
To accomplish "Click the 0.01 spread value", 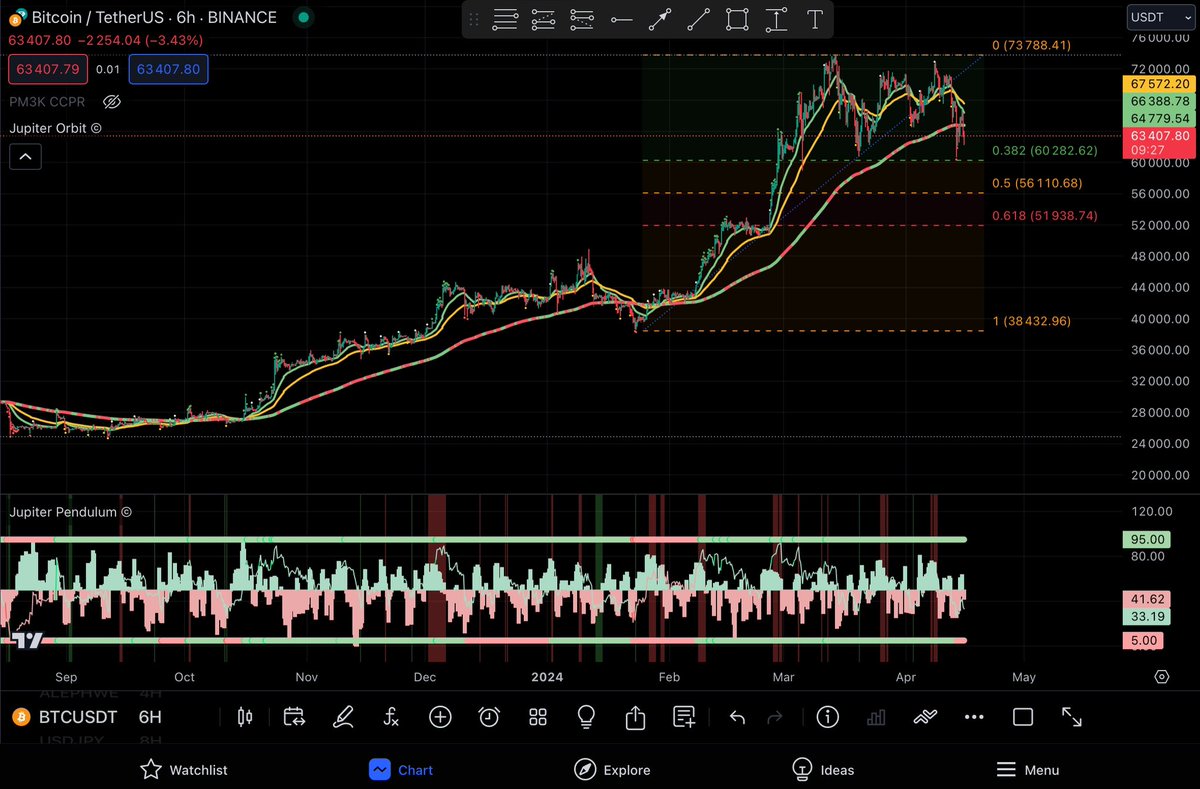I will (108, 70).
